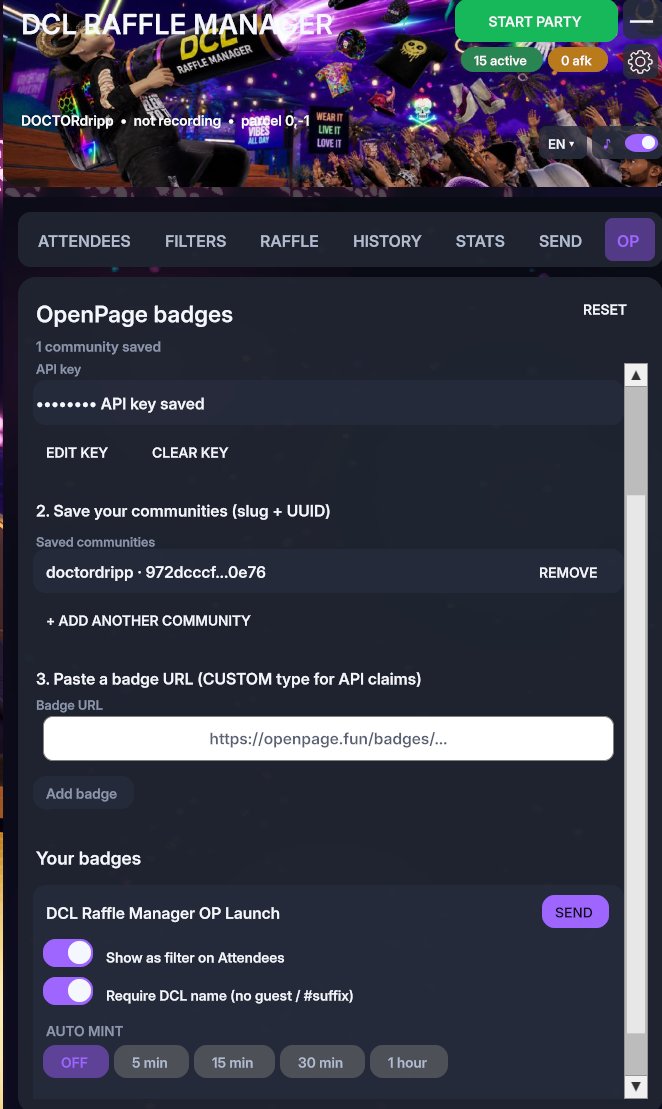Click the vertical scrollbar thumb
Image resolution: width=662 pixels, height=1109 pixels.
tap(636, 441)
